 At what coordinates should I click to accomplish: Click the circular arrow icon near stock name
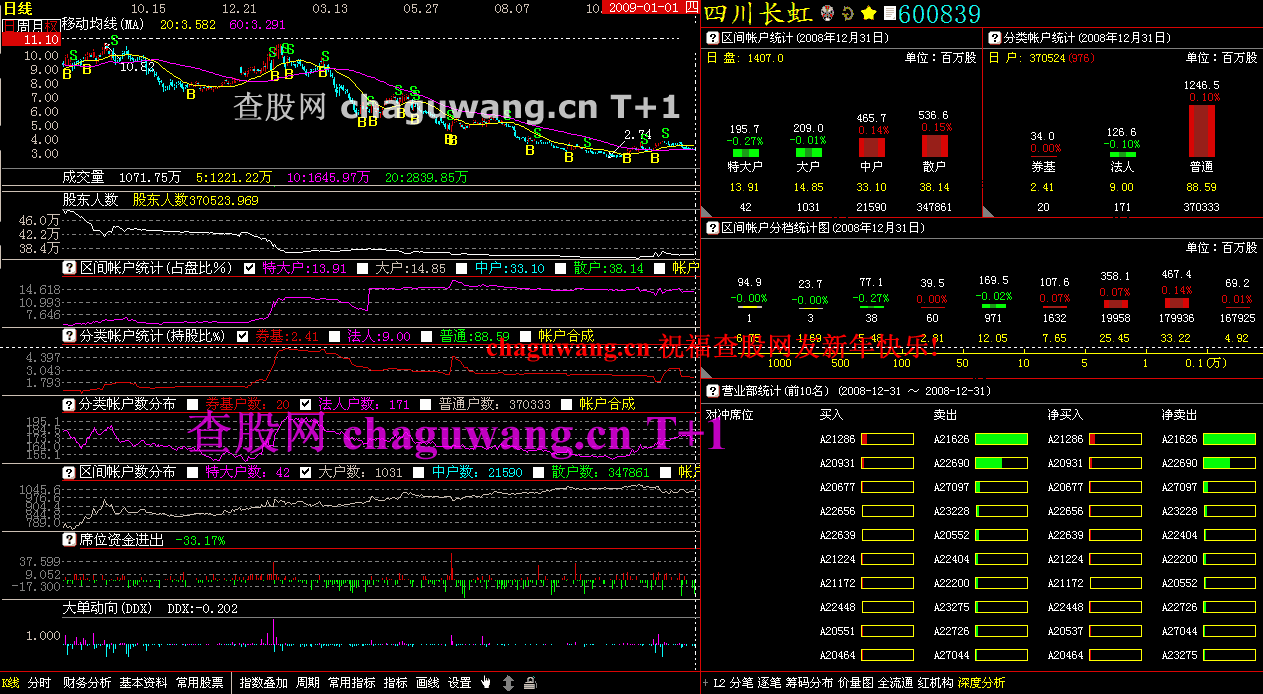click(x=848, y=13)
